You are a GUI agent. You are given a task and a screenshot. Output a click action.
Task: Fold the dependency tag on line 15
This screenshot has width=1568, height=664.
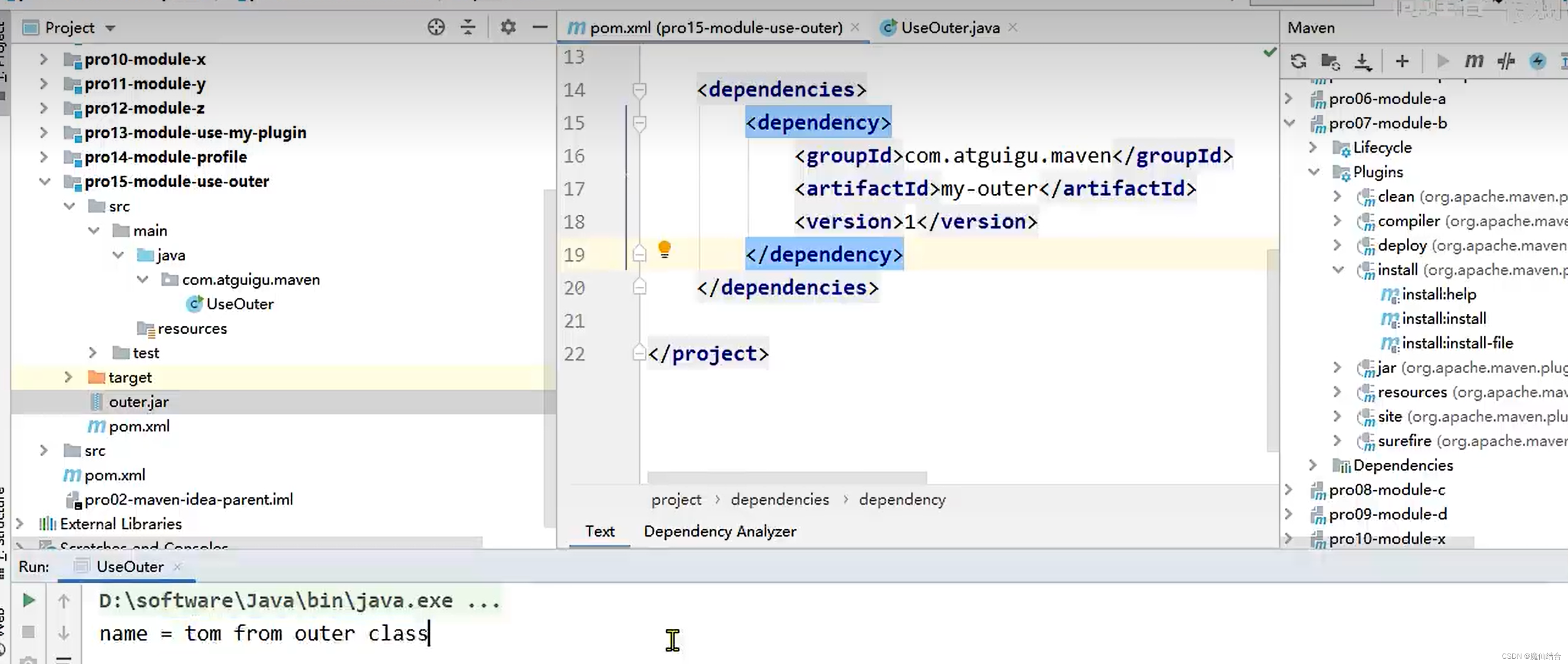click(639, 123)
